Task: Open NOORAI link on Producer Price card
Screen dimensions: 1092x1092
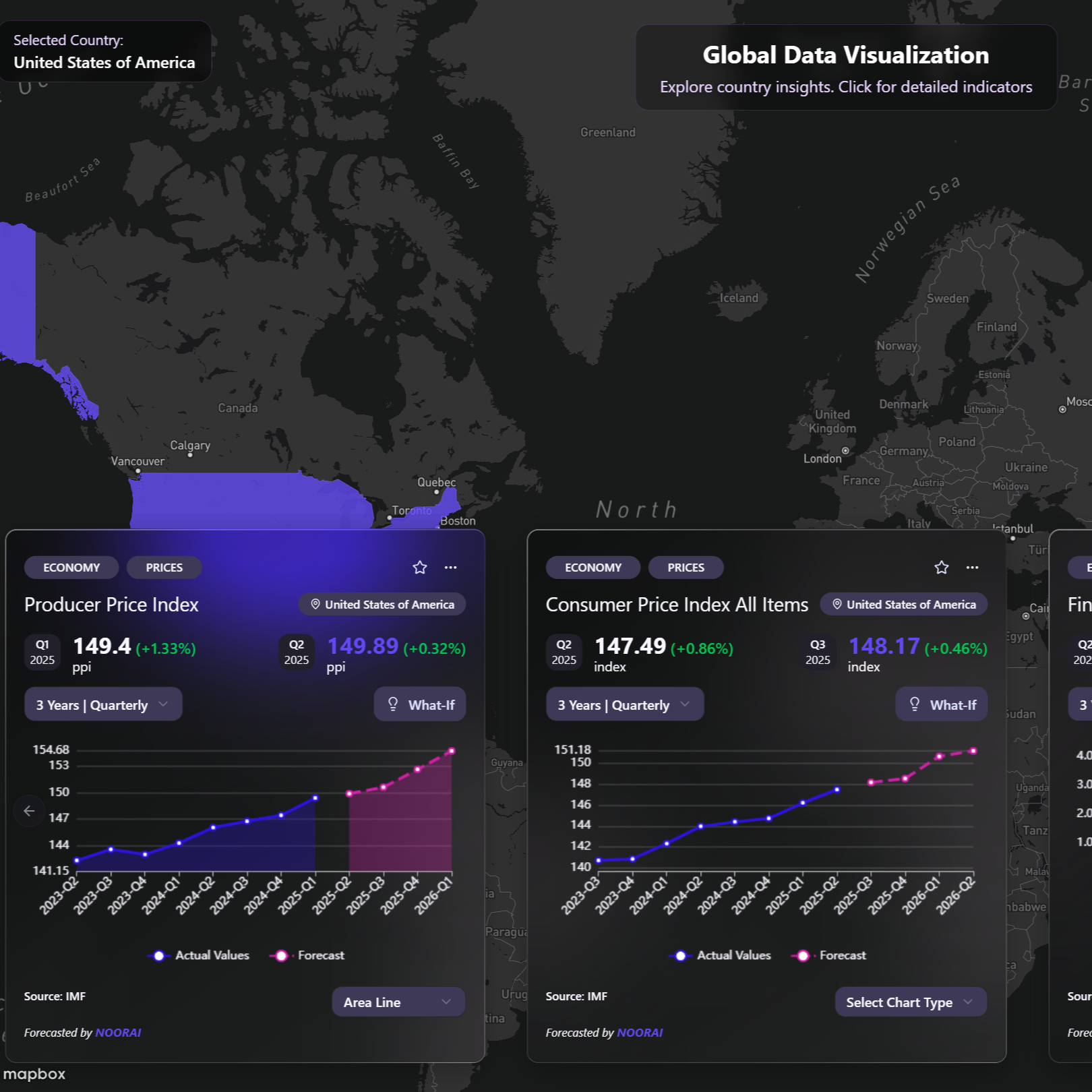Action: pos(119,1033)
